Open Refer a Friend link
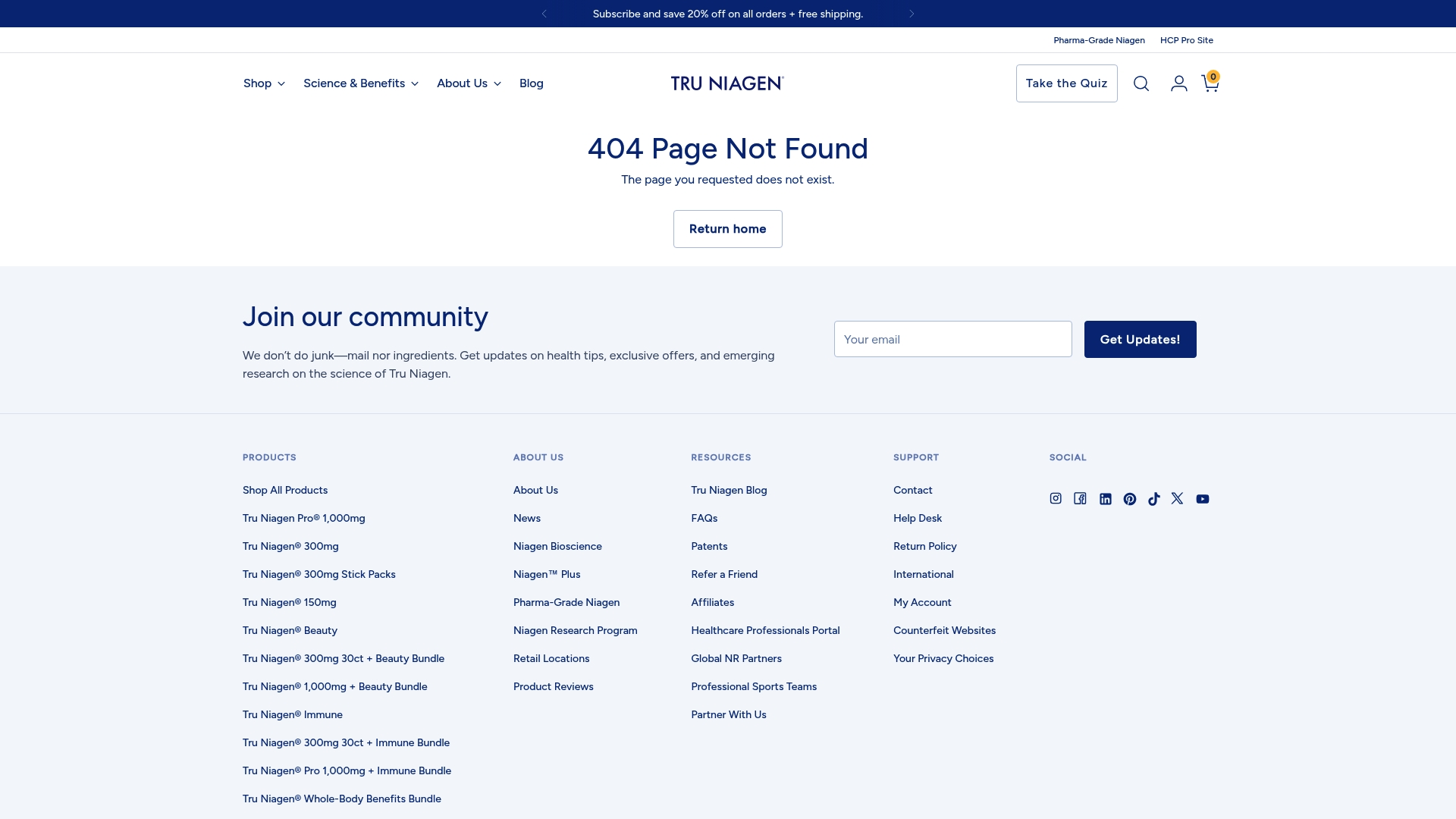 click(x=724, y=575)
